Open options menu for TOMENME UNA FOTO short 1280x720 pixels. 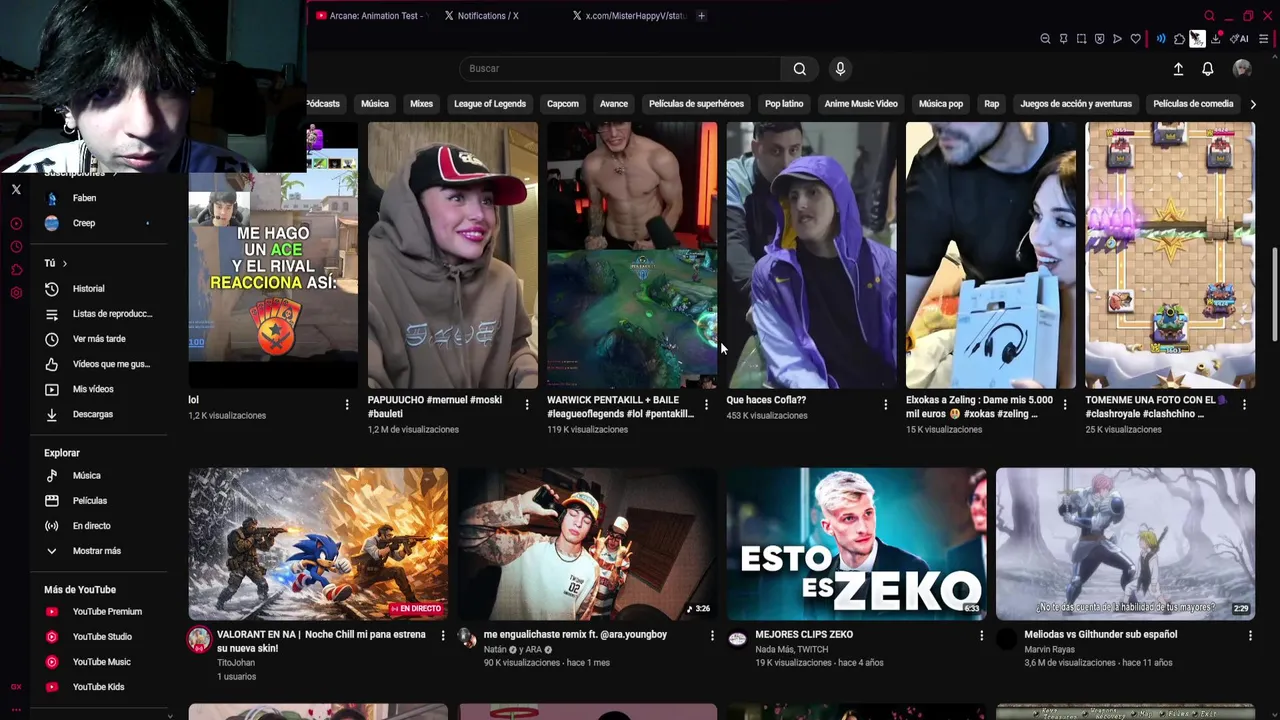1244,405
